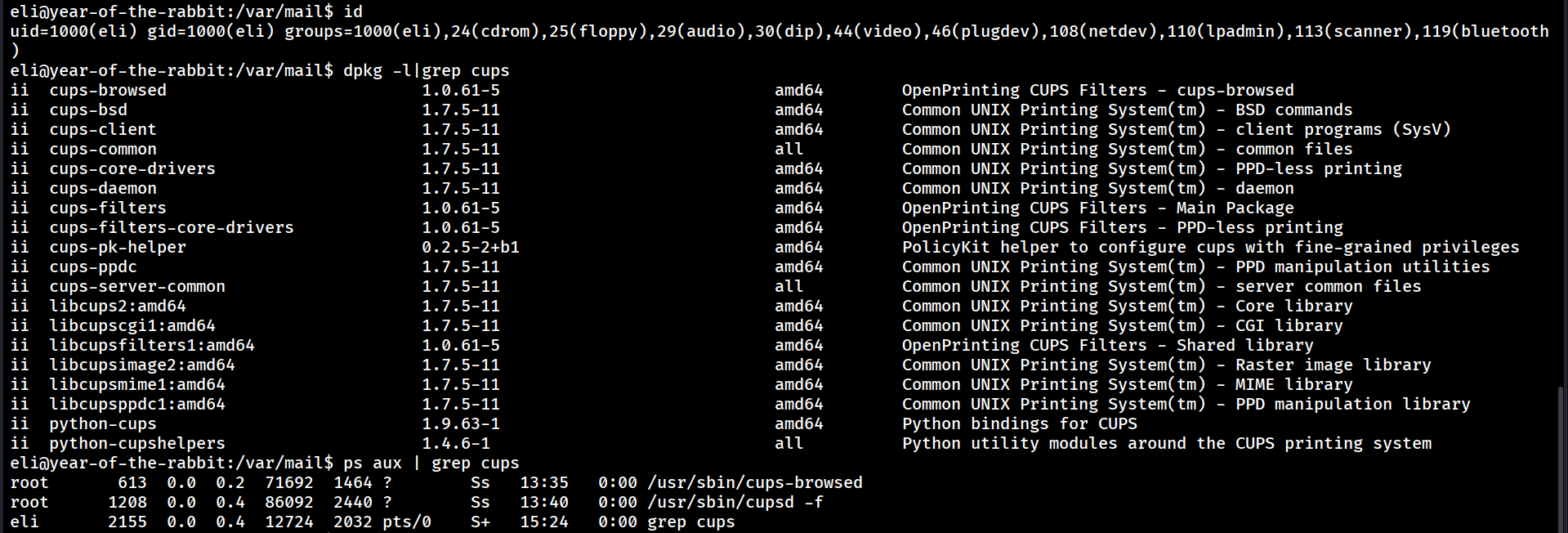
Task: Click the 'Raster image library' description
Action: pyautogui.click(x=1333, y=365)
